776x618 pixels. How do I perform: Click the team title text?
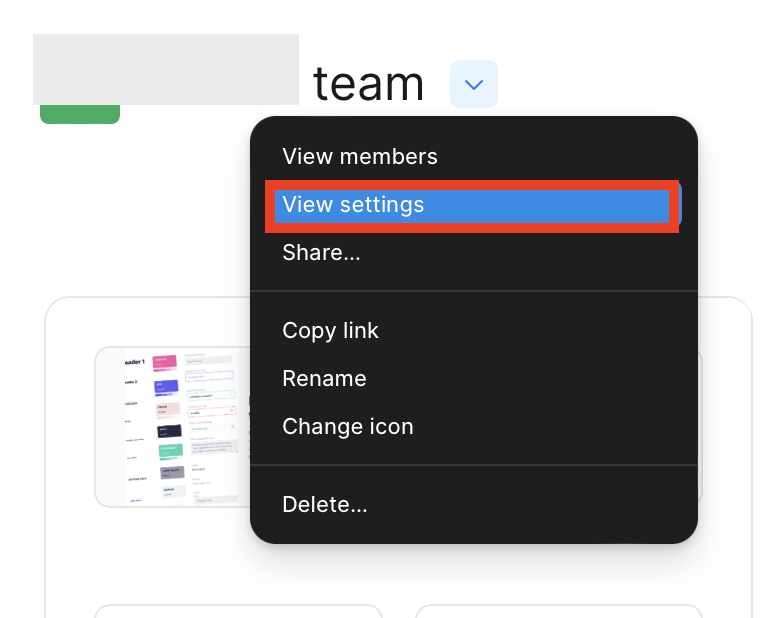coord(368,84)
